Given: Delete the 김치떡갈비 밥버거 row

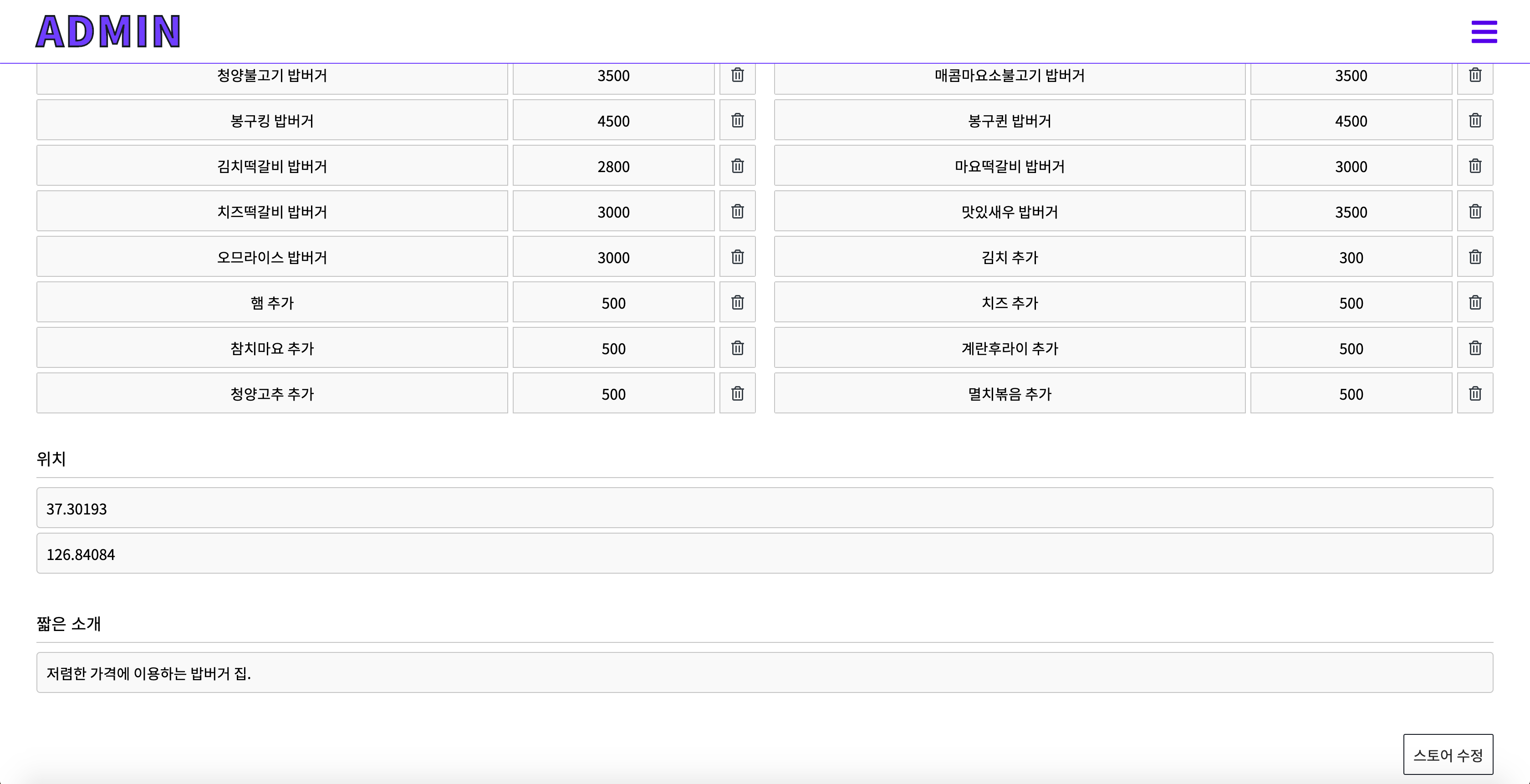Looking at the screenshot, I should [x=737, y=166].
